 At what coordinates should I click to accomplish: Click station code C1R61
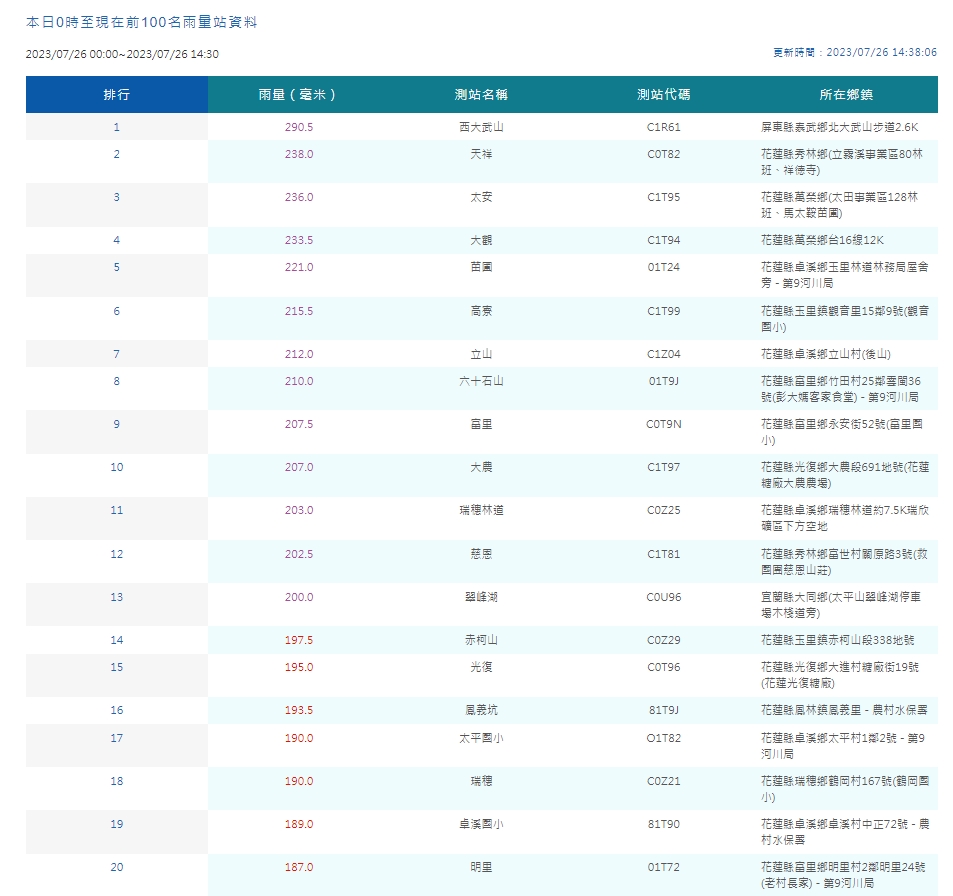[664, 127]
